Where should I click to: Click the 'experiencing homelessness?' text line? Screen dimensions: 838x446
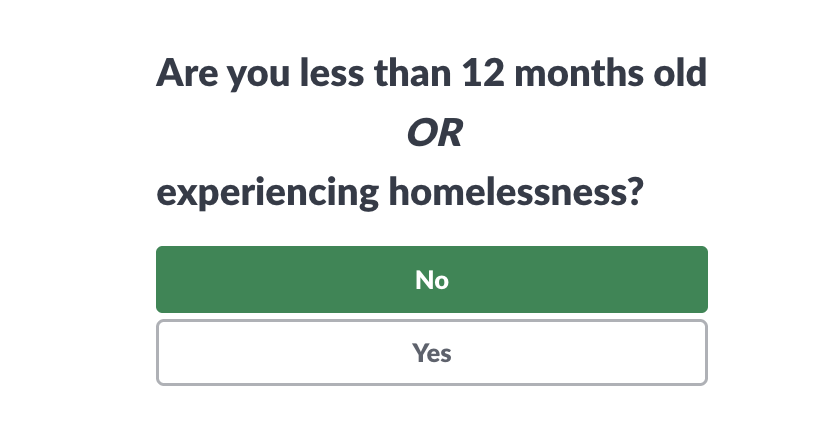(x=398, y=192)
